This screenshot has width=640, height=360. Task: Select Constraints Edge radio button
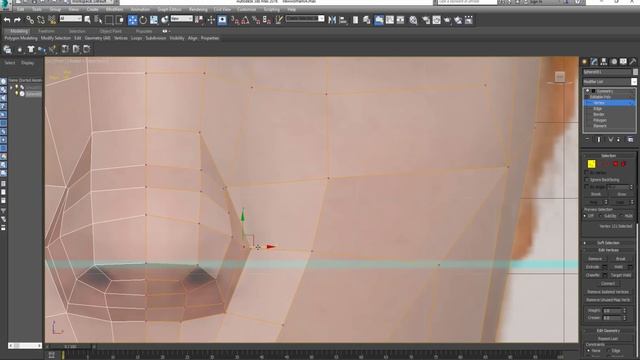(609, 351)
